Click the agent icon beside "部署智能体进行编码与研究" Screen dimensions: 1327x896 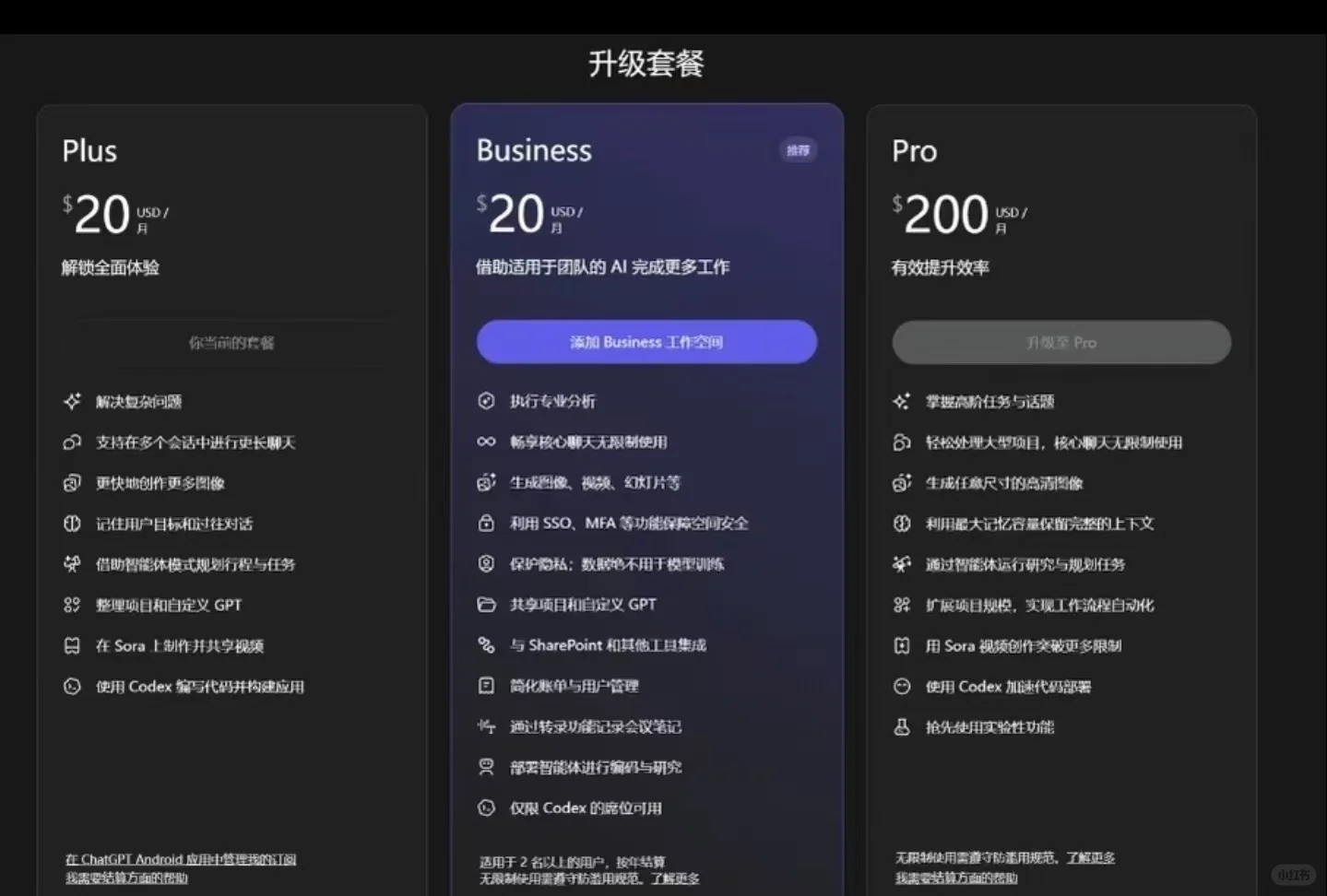[x=486, y=767]
